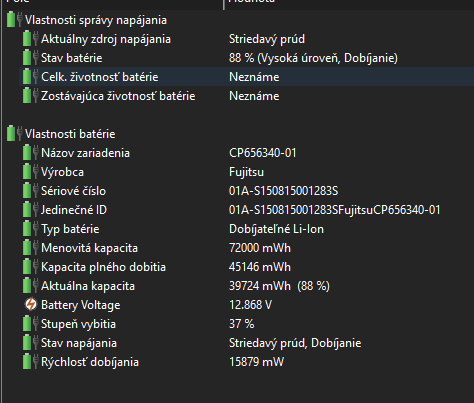The height and width of the screenshot is (403, 474).
Task: Select the Stav napájania field label
Action: [79, 343]
